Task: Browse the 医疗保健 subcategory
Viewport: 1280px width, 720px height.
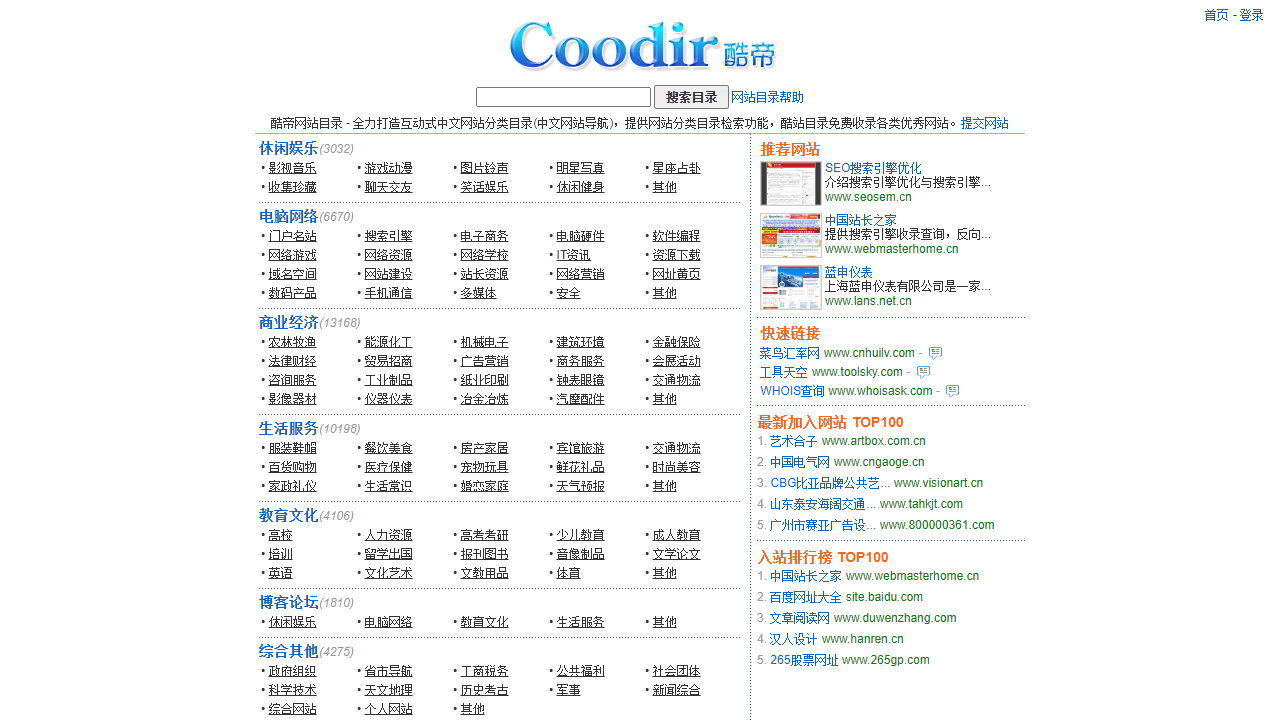Action: pos(388,467)
